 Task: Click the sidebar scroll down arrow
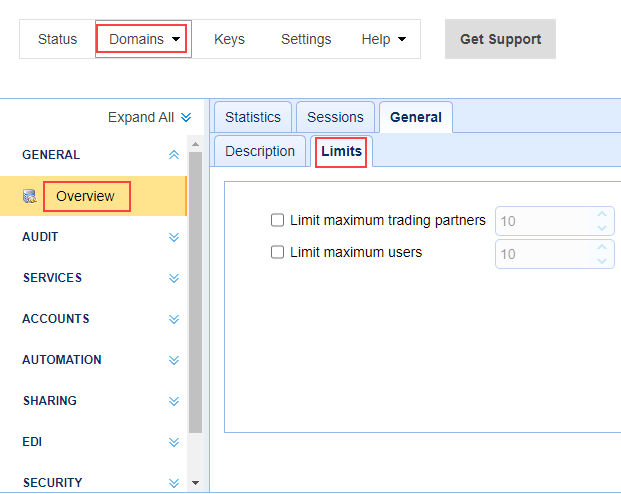pyautogui.click(x=195, y=483)
